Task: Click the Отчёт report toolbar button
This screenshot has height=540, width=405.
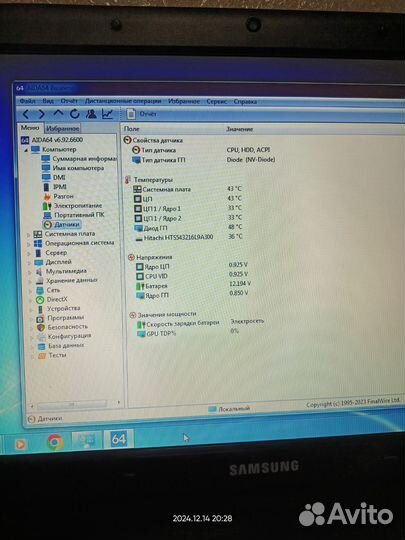Action: 142,114
